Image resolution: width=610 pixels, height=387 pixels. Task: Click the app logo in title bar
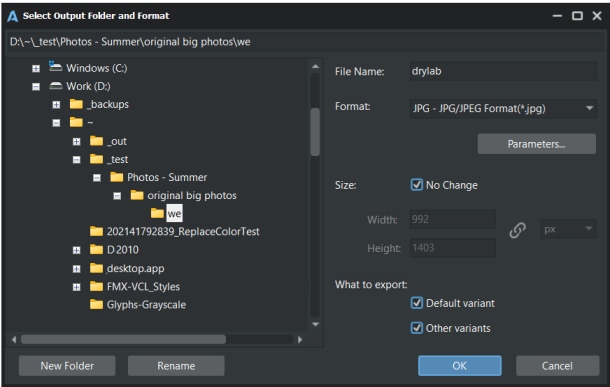pyautogui.click(x=12, y=16)
